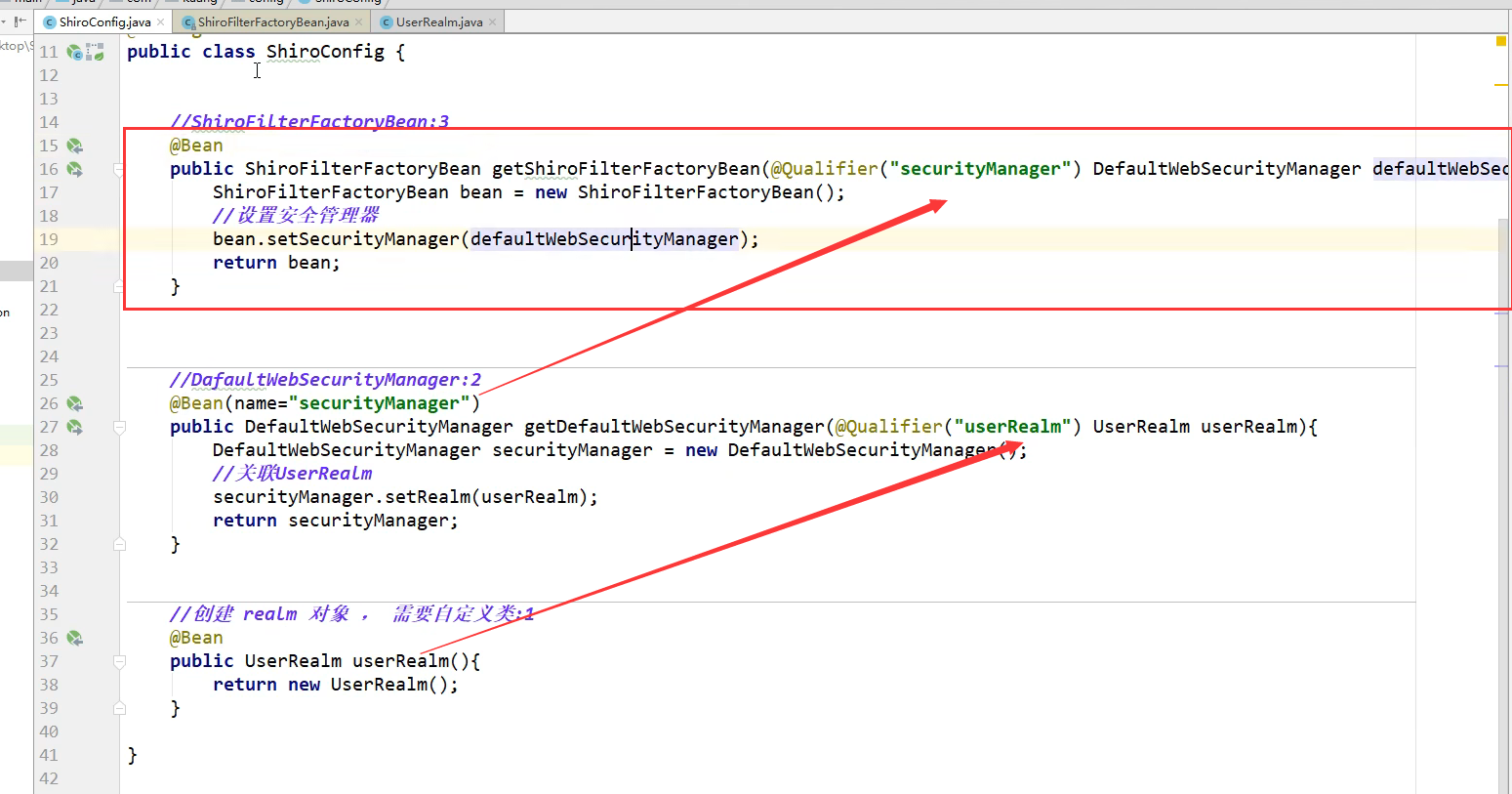Close the ShiroConfig.java tab
The height and width of the screenshot is (794, 1512).
click(x=161, y=21)
